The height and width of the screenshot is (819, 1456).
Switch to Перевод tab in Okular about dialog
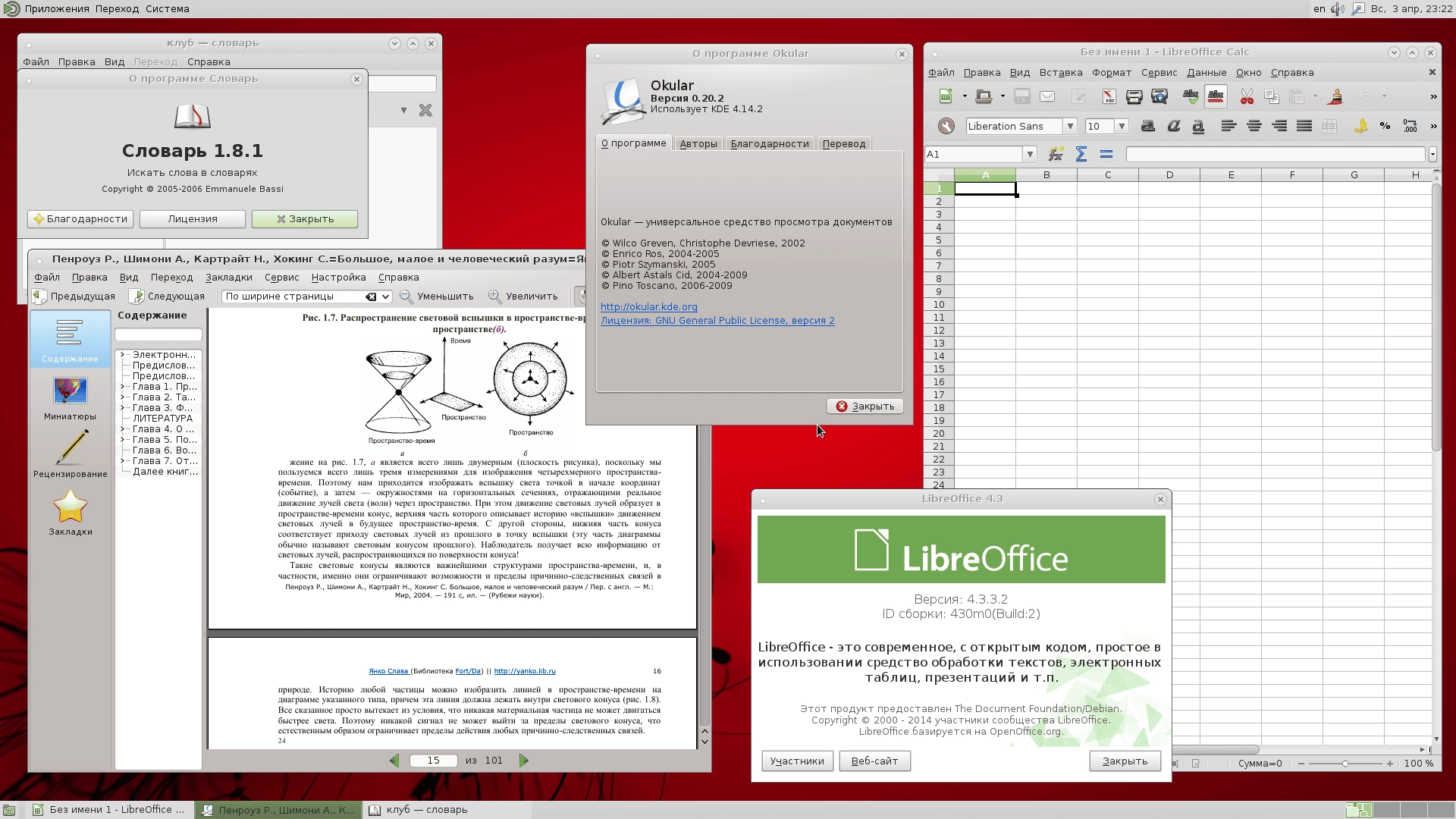pos(844,143)
